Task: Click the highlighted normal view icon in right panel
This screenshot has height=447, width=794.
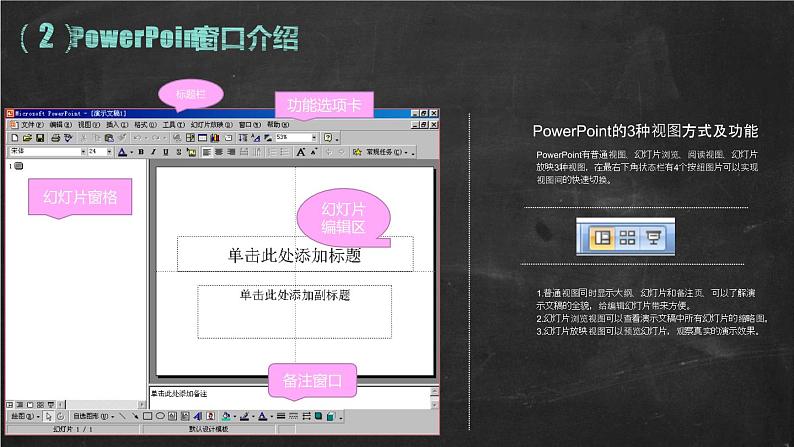Action: [602, 237]
